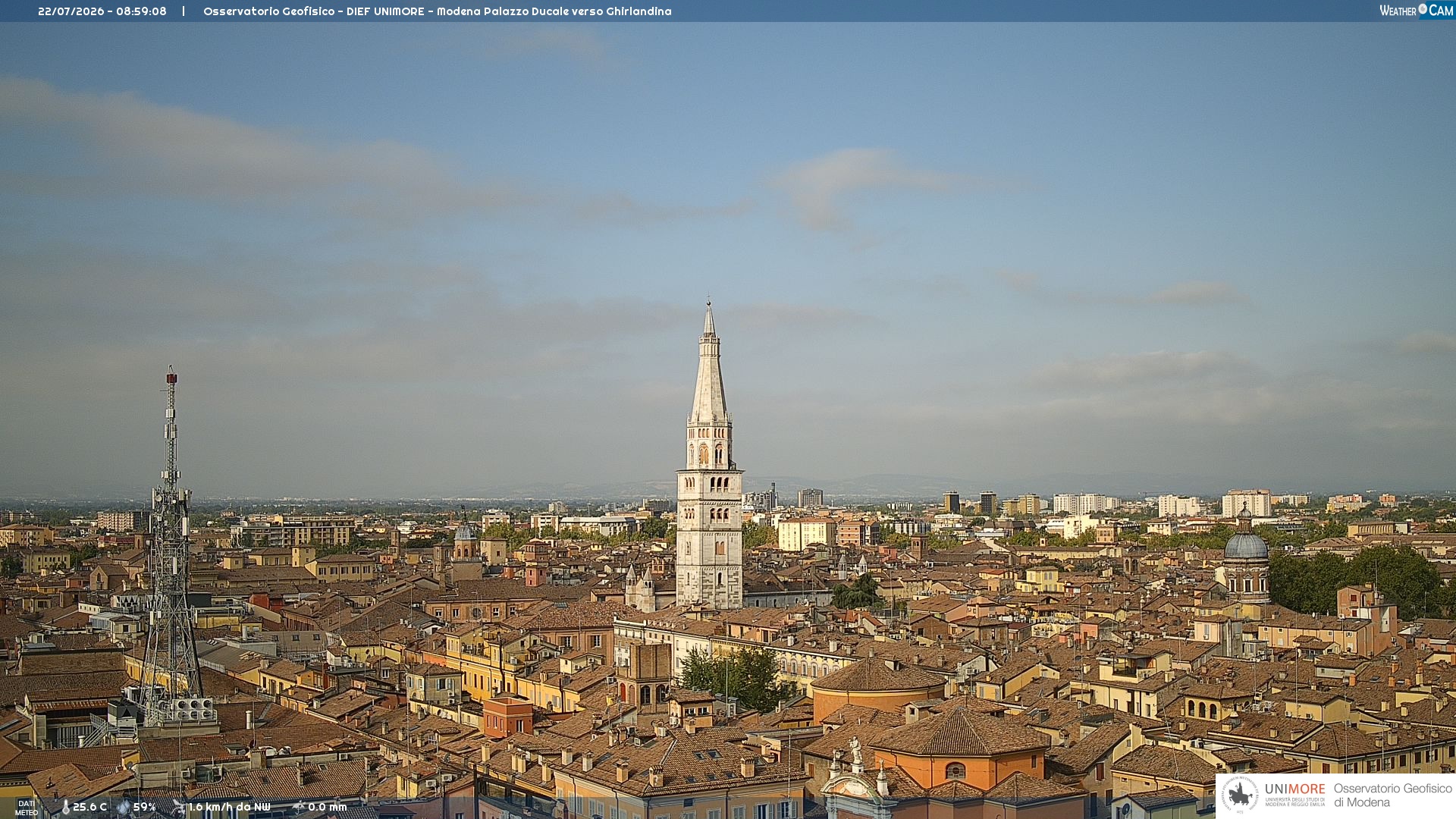Screen dimensions: 1456x819
Task: Select the 59% humidity value
Action: click(x=145, y=808)
